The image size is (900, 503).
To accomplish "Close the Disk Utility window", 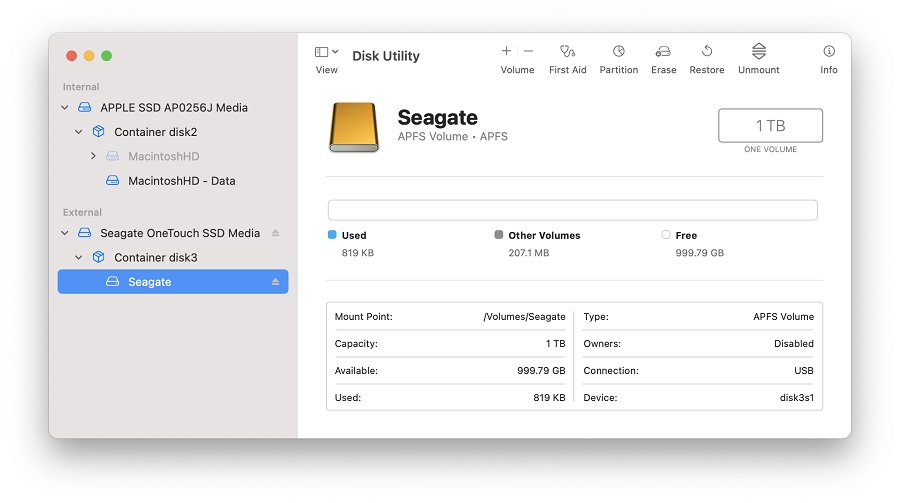I will [71, 56].
